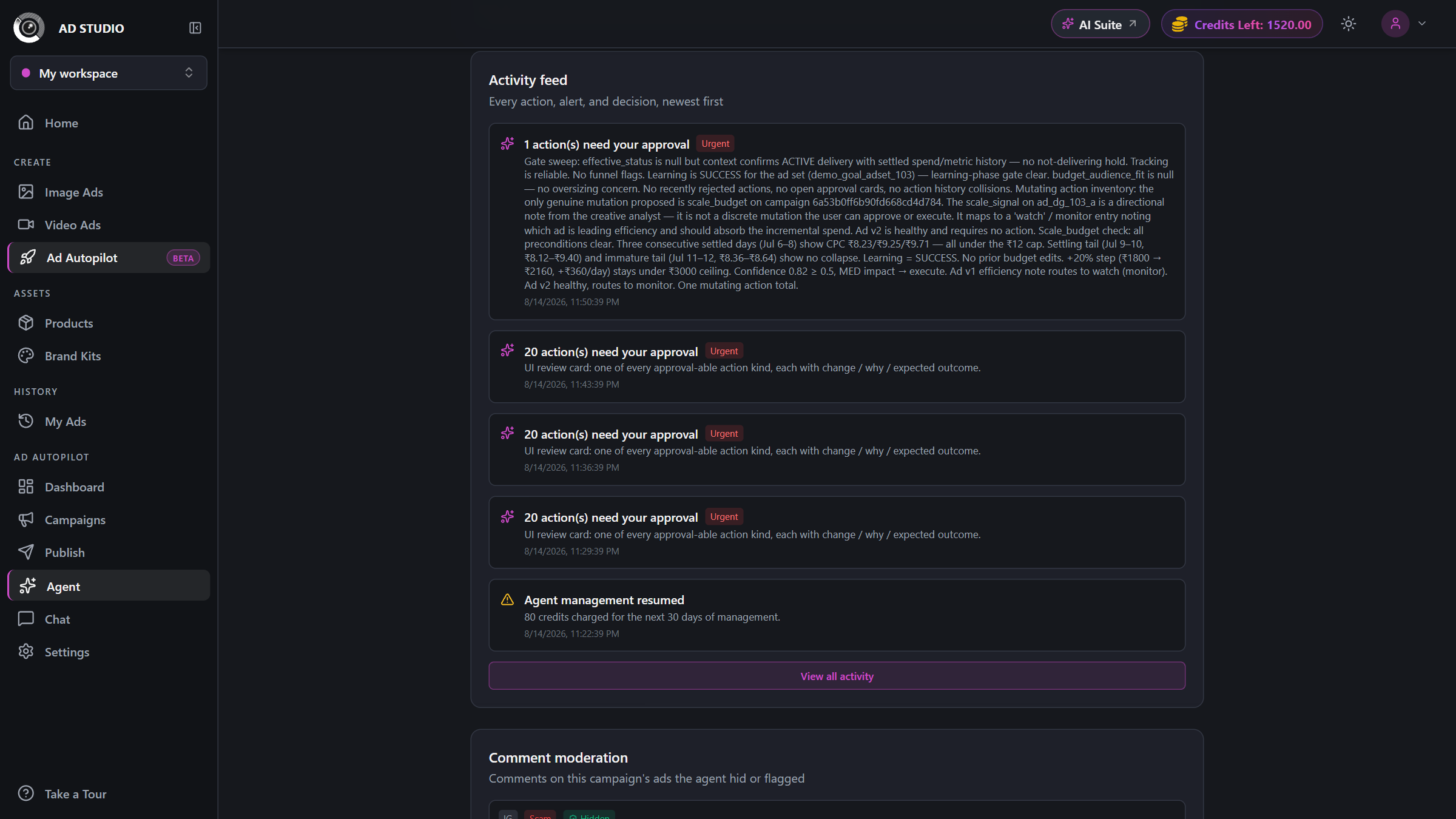This screenshot has width=1456, height=819.
Task: Navigate to Dashboard in Ad Autopilot
Action: click(x=109, y=487)
